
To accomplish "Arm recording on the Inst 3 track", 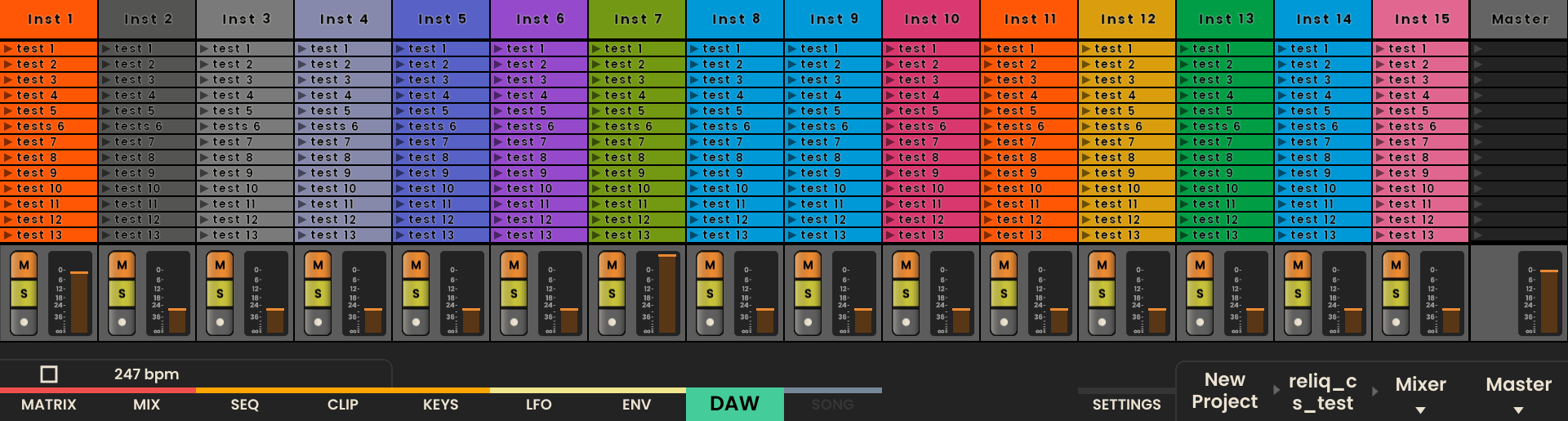I will [x=220, y=322].
